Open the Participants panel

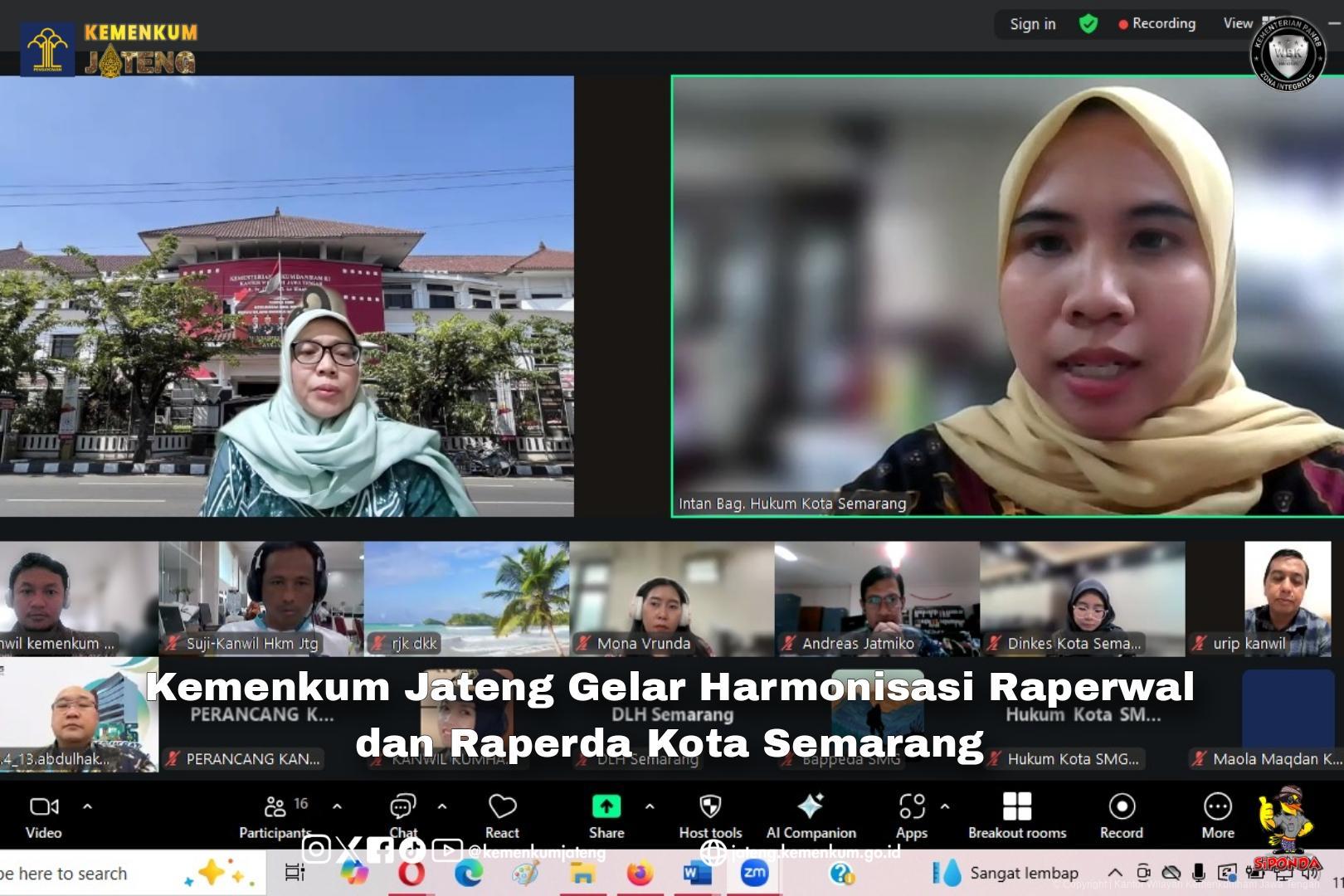[275, 816]
